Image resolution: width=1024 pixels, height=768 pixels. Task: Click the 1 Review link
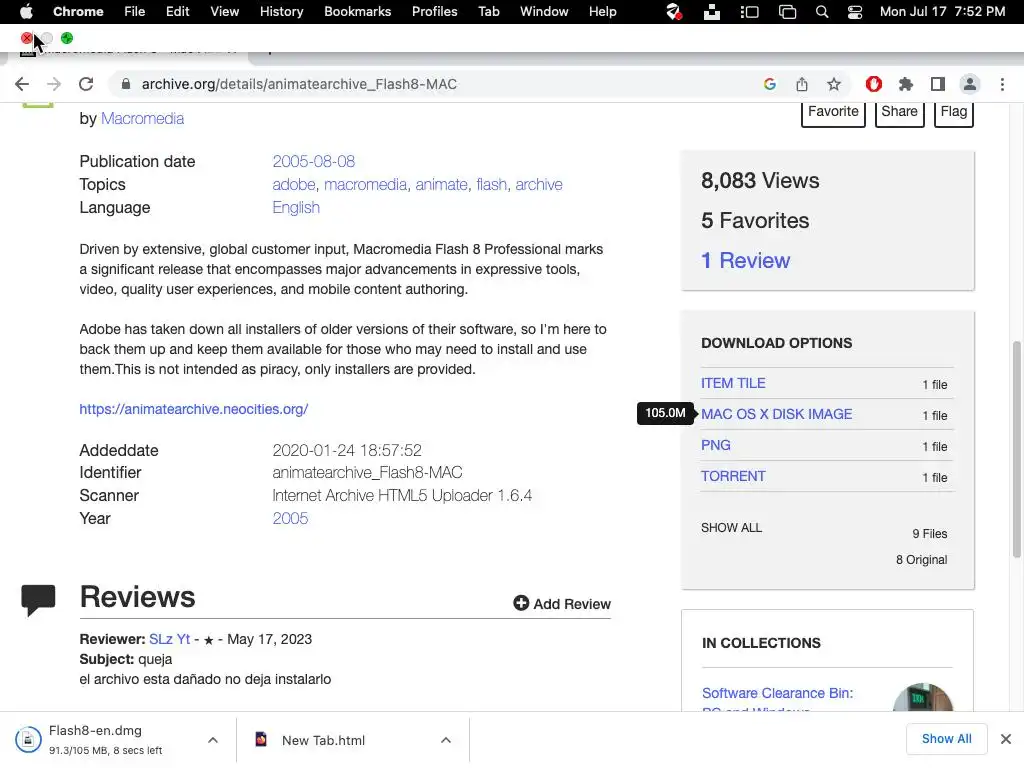pos(745,261)
